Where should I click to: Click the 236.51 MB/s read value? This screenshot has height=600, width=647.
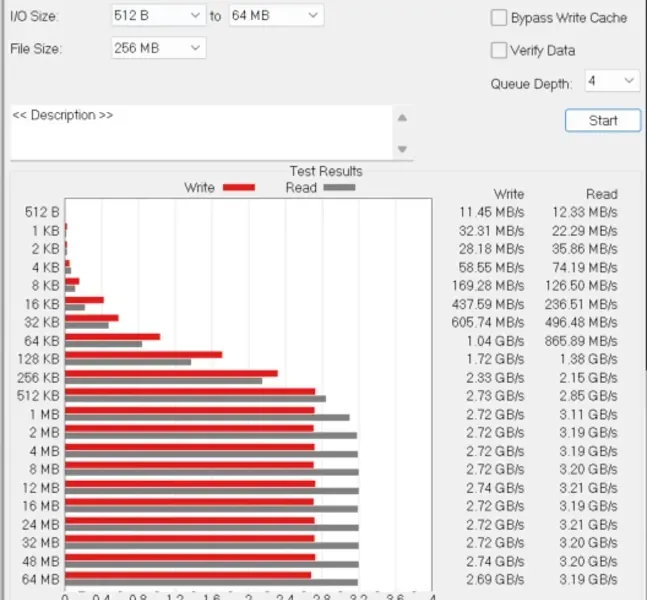tap(581, 304)
